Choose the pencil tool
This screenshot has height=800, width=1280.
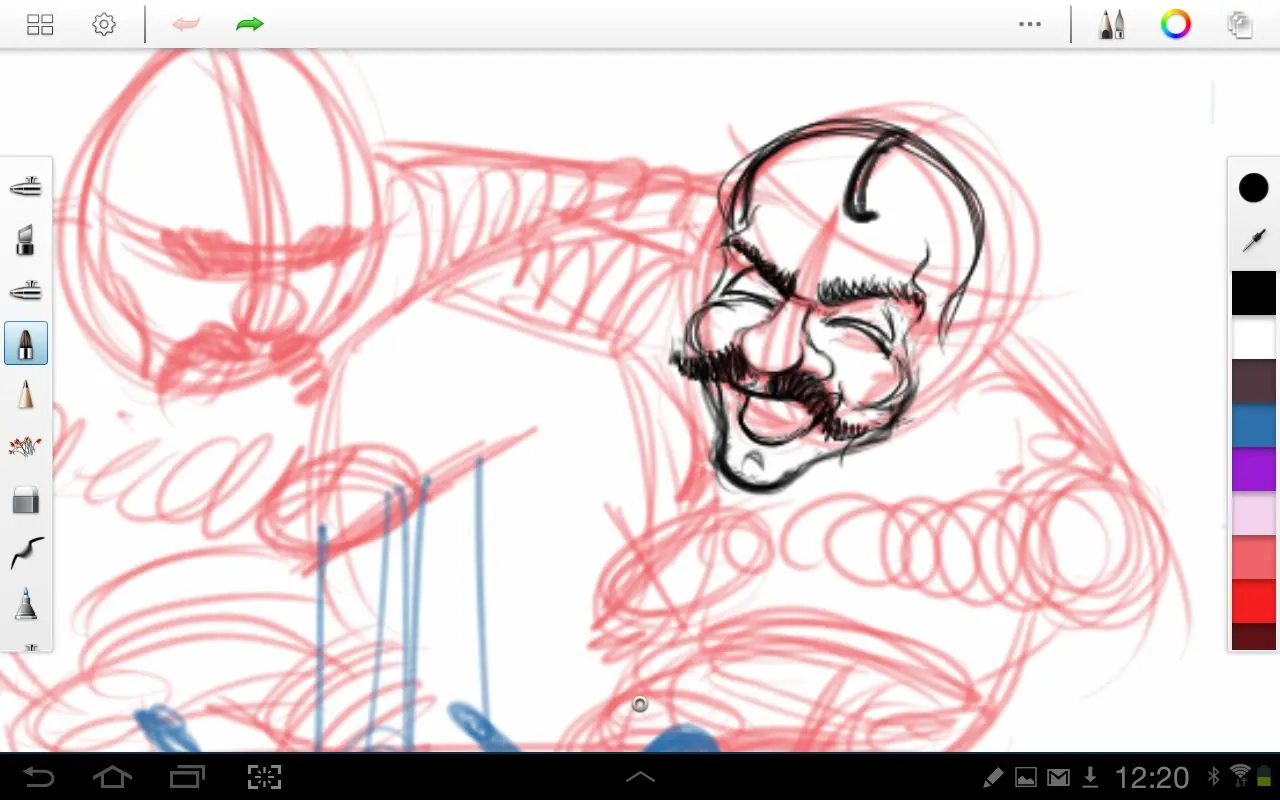click(26, 395)
